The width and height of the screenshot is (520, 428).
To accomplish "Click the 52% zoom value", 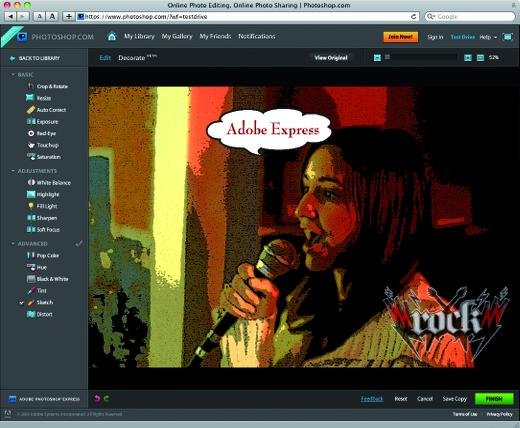I will pyautogui.click(x=494, y=58).
